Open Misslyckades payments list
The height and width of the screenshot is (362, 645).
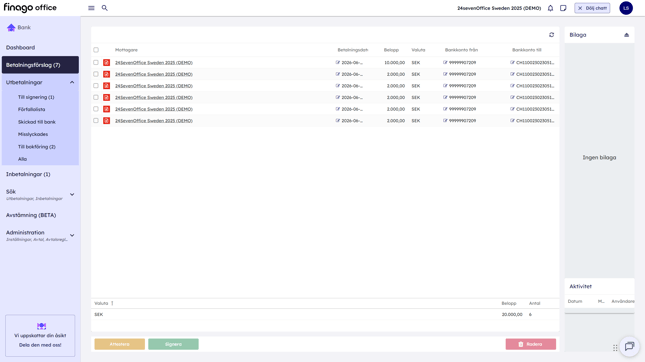click(x=33, y=134)
